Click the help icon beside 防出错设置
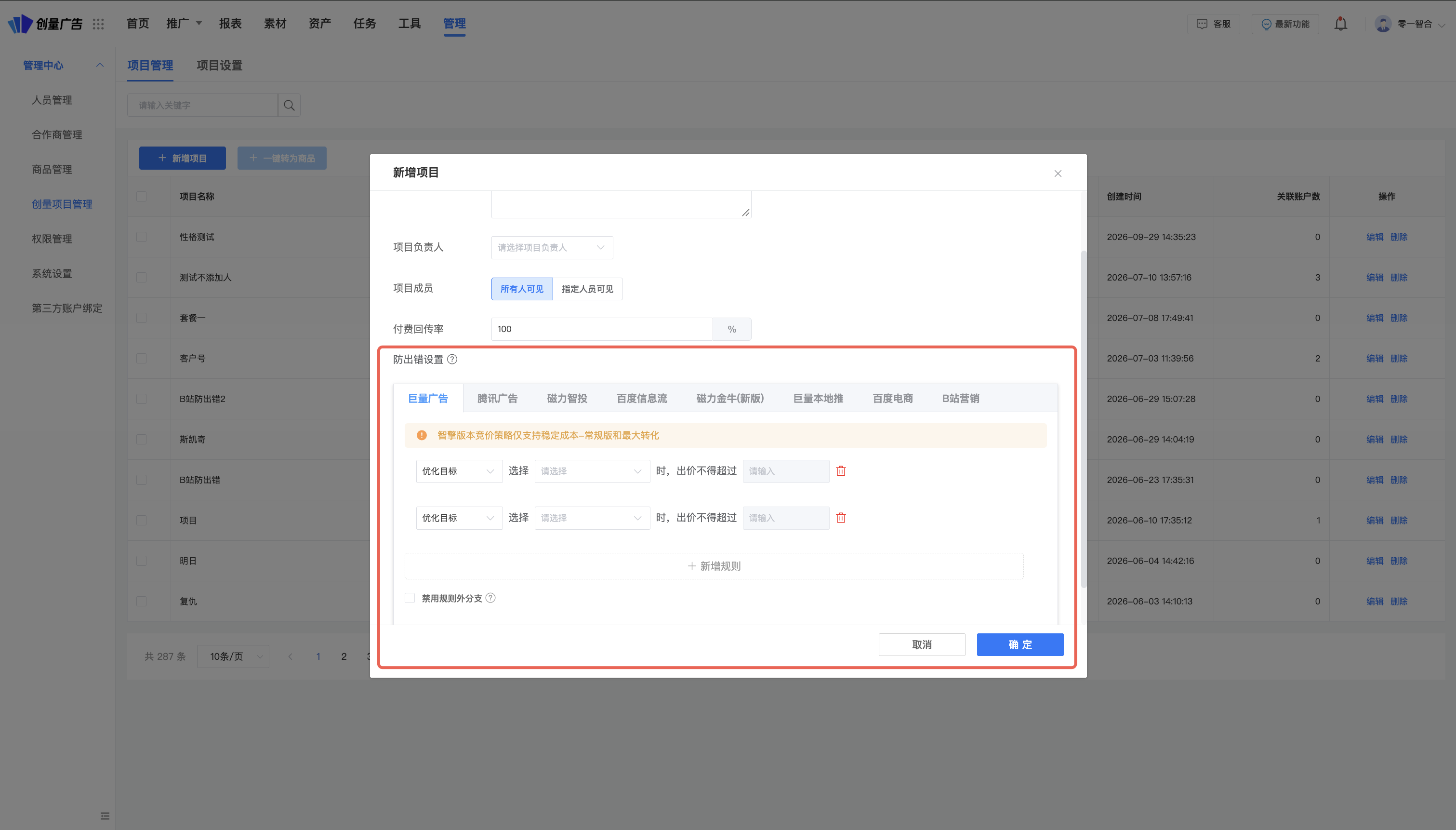The height and width of the screenshot is (830, 1456). pyautogui.click(x=452, y=359)
